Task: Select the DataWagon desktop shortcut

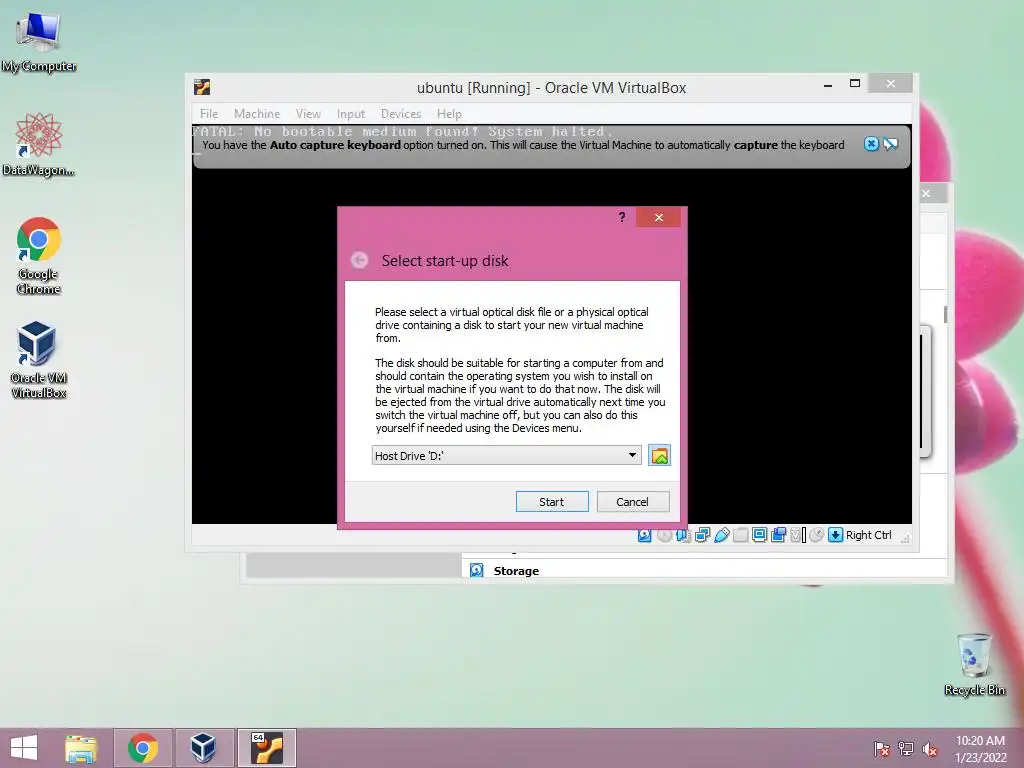Action: 39,144
